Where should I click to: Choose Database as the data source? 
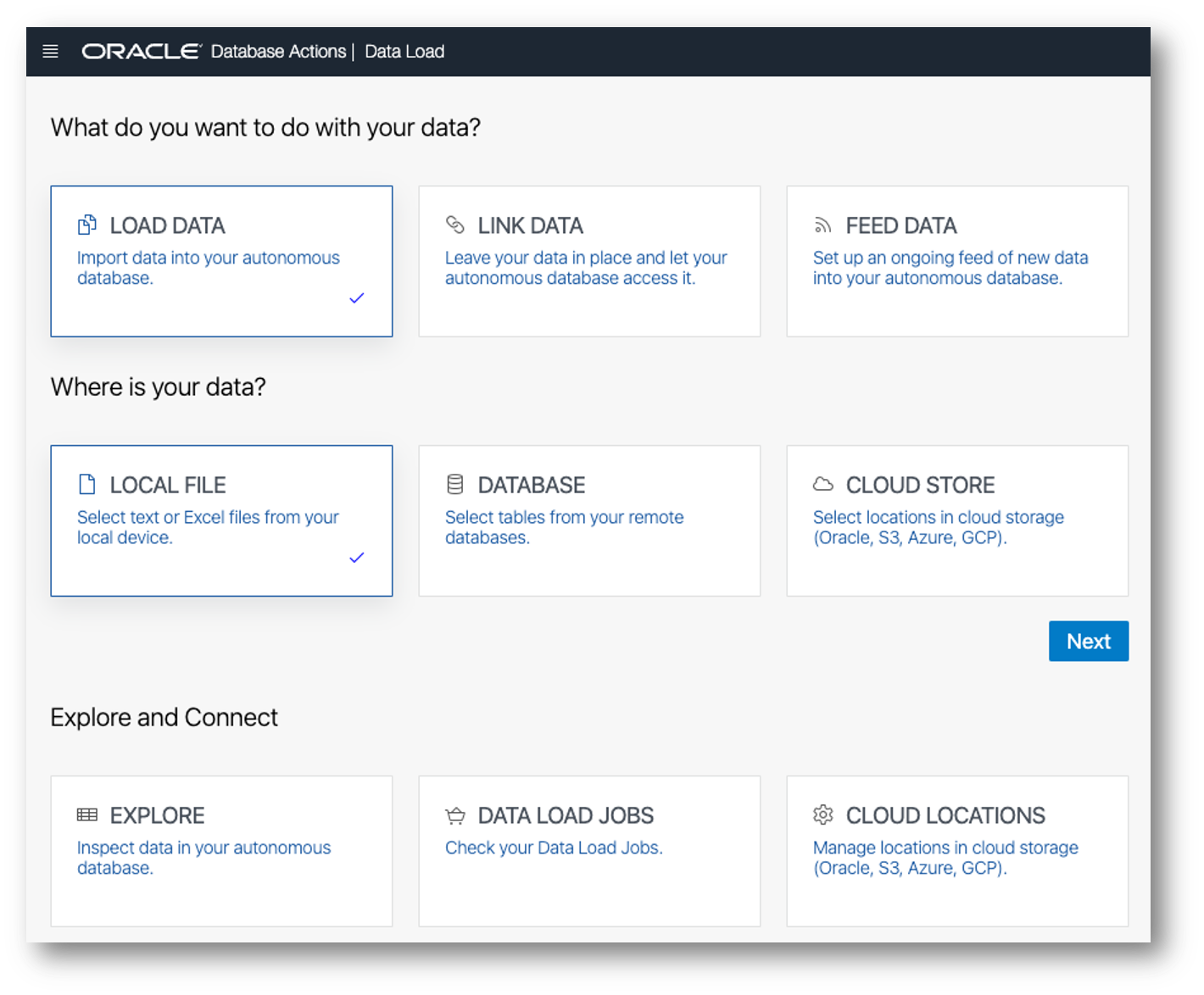589,520
